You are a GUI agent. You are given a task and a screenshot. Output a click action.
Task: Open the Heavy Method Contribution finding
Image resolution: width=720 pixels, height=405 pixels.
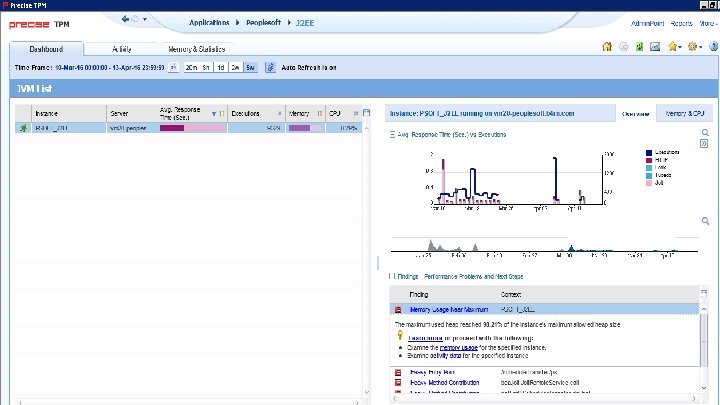[x=444, y=382]
